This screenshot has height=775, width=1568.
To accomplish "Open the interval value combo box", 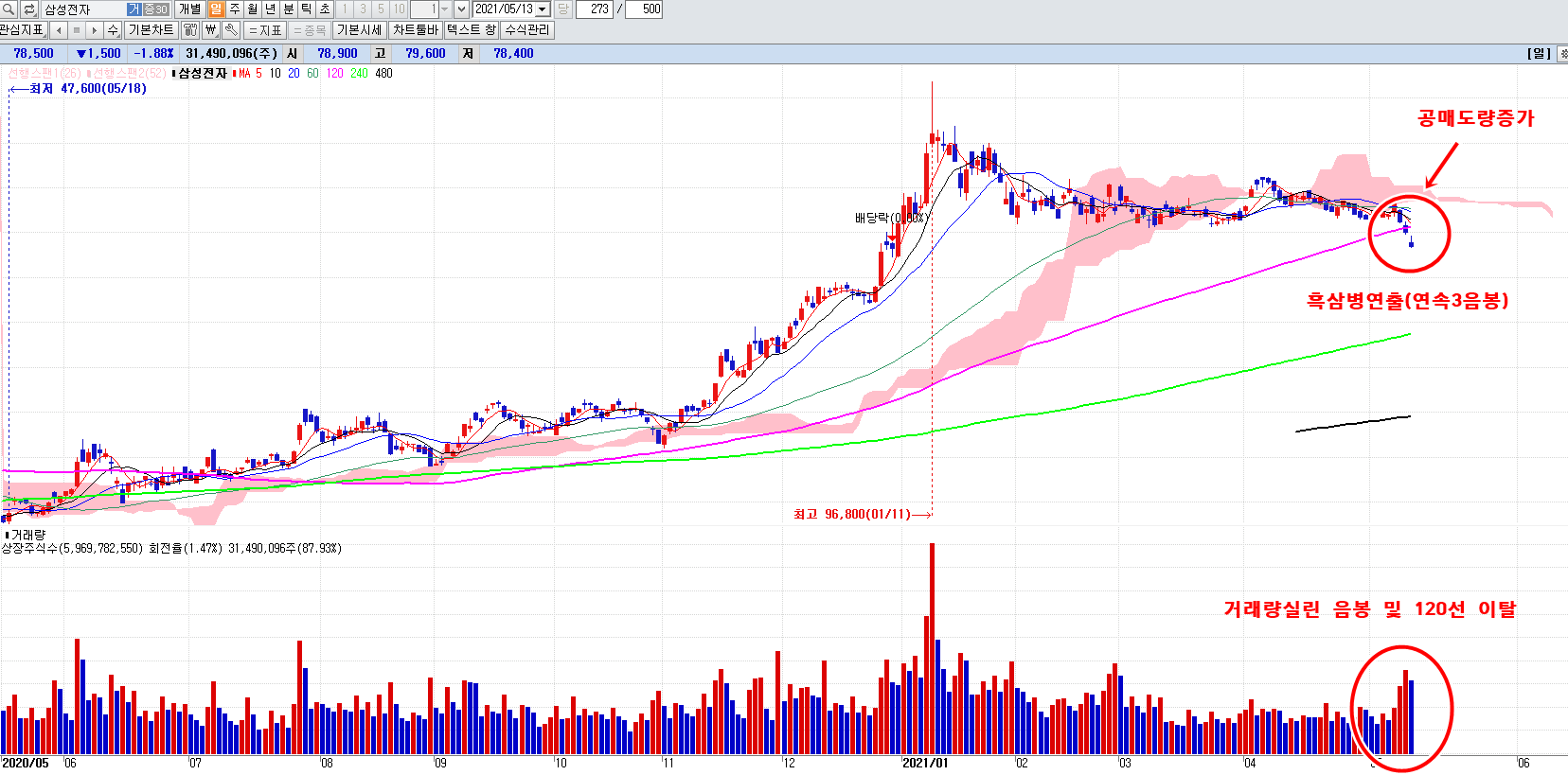I will click(x=431, y=9).
